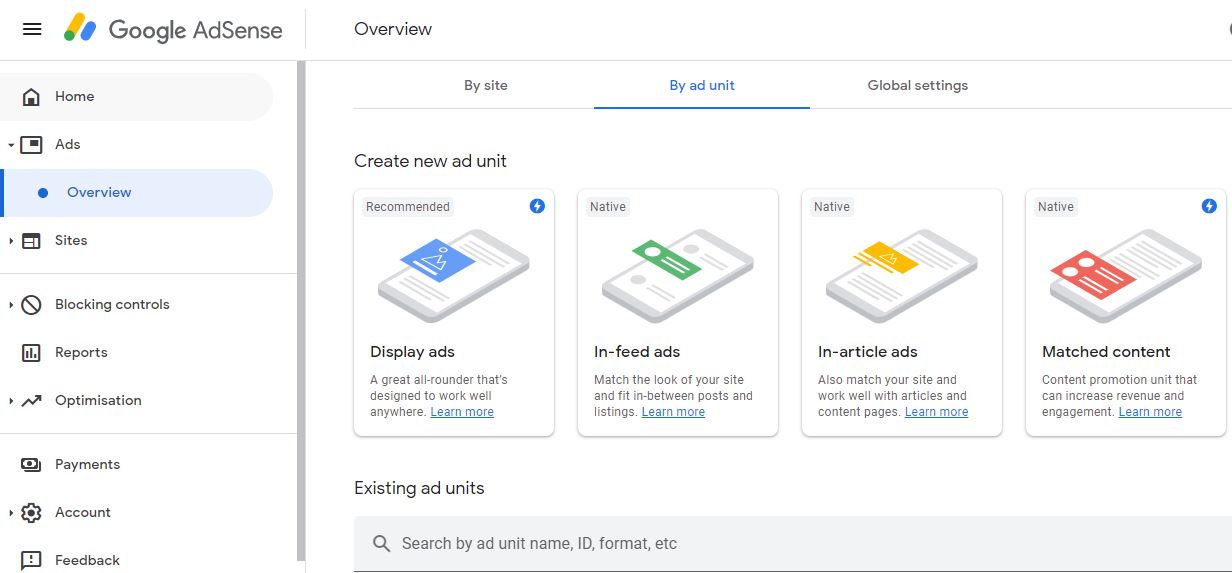Click the Ads panel icon in sidebar
Viewport: 1232px width, 573px height.
coord(31,145)
